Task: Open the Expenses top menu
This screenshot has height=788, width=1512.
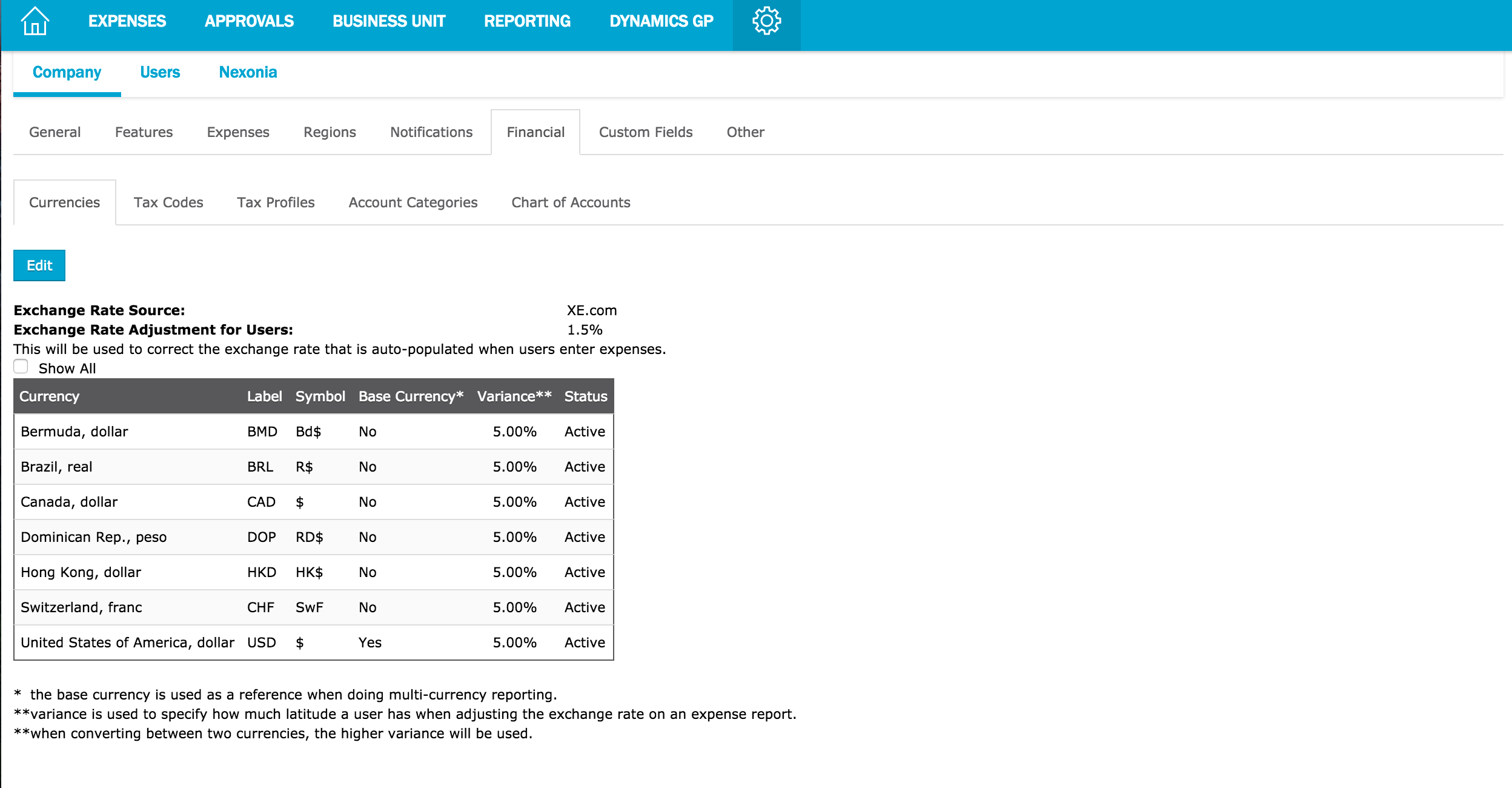Action: 127,22
